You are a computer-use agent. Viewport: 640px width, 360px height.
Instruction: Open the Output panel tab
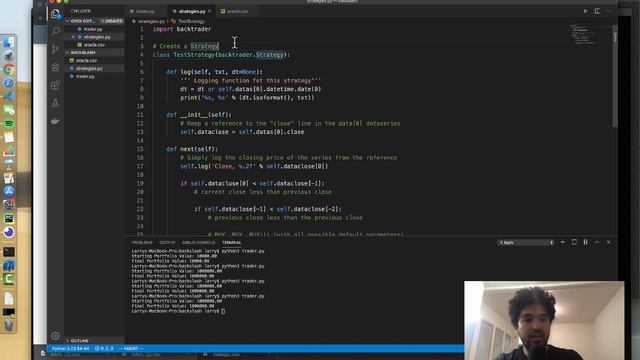pos(167,242)
